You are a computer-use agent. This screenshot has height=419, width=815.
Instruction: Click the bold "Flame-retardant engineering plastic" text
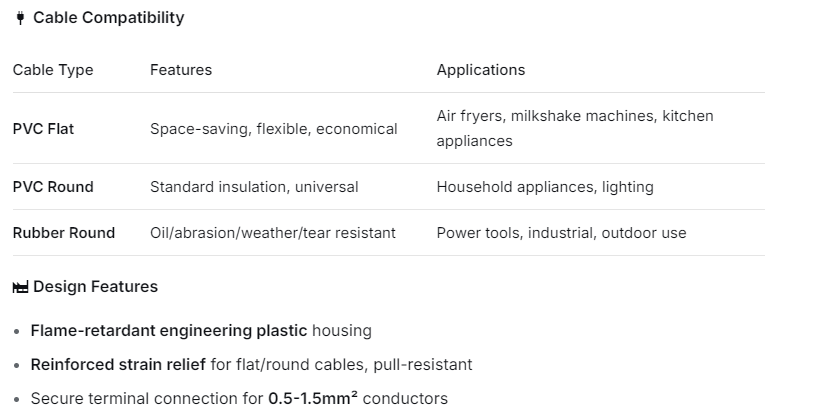click(169, 331)
